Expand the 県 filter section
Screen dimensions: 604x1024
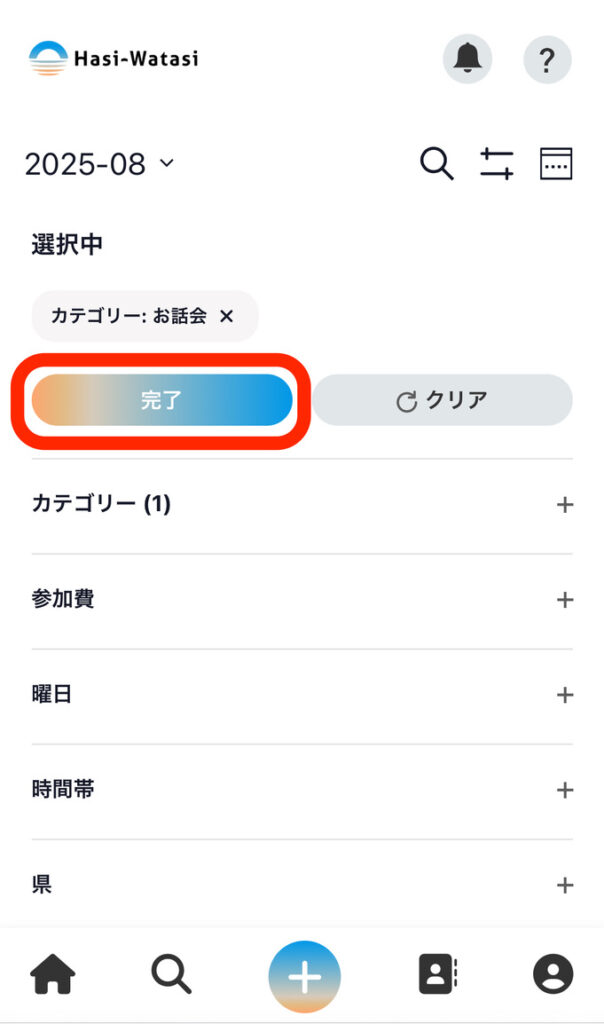[565, 885]
